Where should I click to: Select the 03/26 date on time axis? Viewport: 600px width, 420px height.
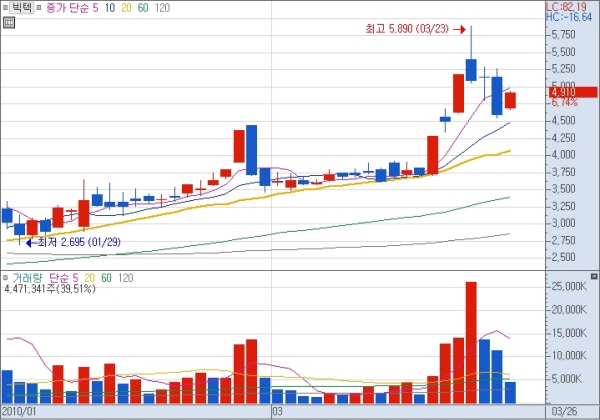(564, 411)
